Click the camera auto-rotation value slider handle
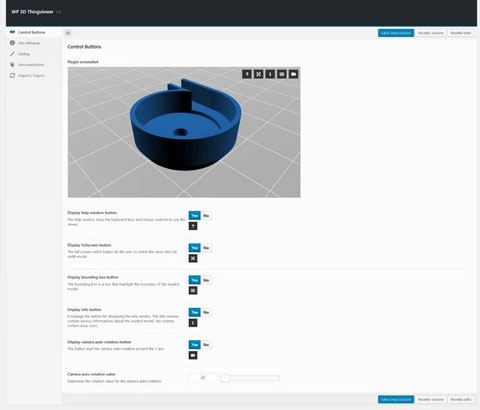This screenshot has width=480, height=410. pyautogui.click(x=225, y=378)
